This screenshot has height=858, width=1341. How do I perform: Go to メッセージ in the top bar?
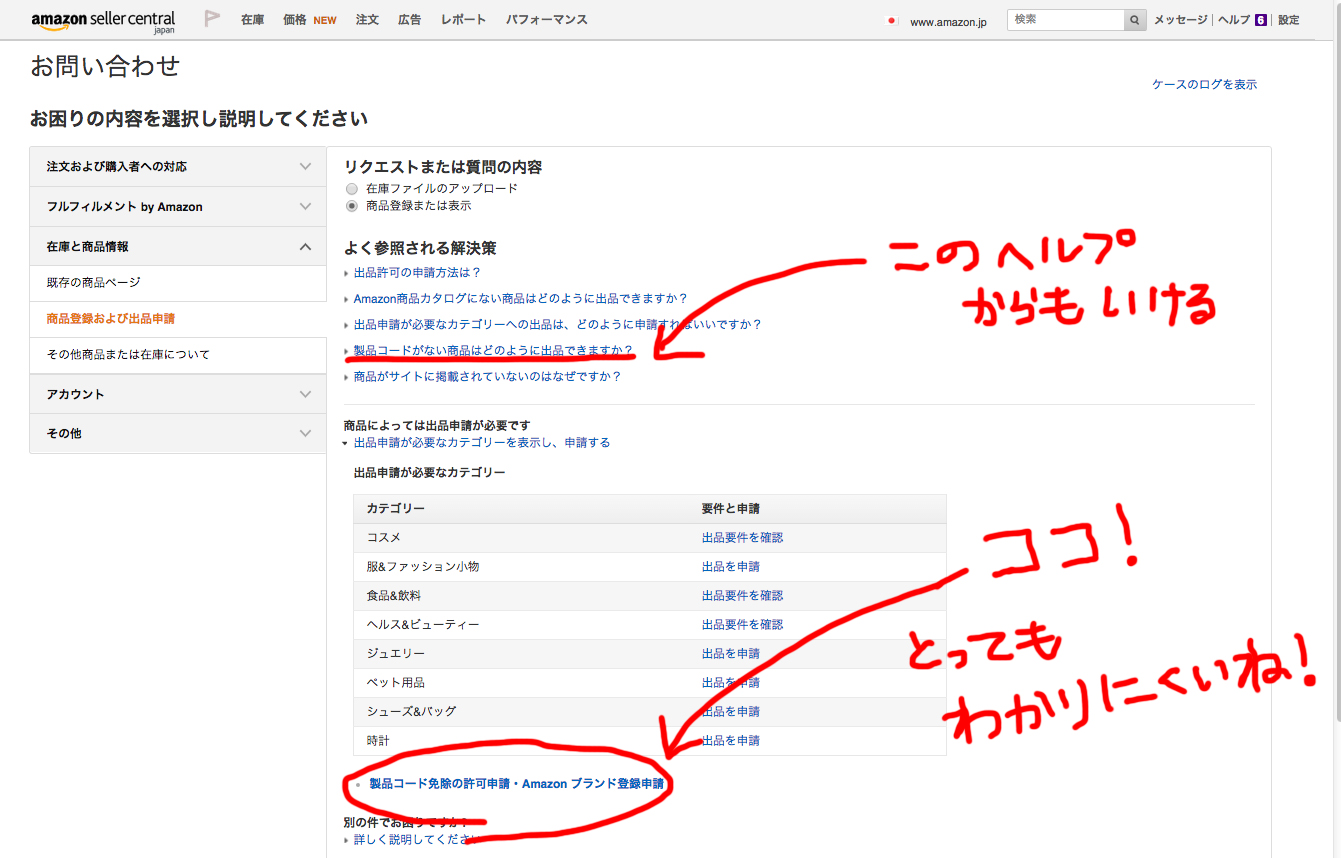pos(1181,20)
